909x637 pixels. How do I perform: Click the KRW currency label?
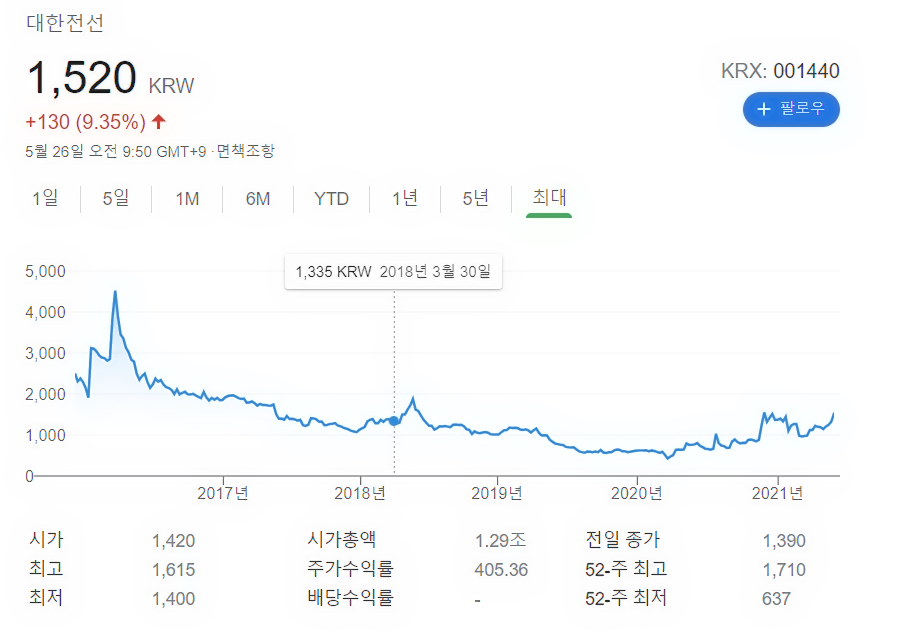coord(171,86)
